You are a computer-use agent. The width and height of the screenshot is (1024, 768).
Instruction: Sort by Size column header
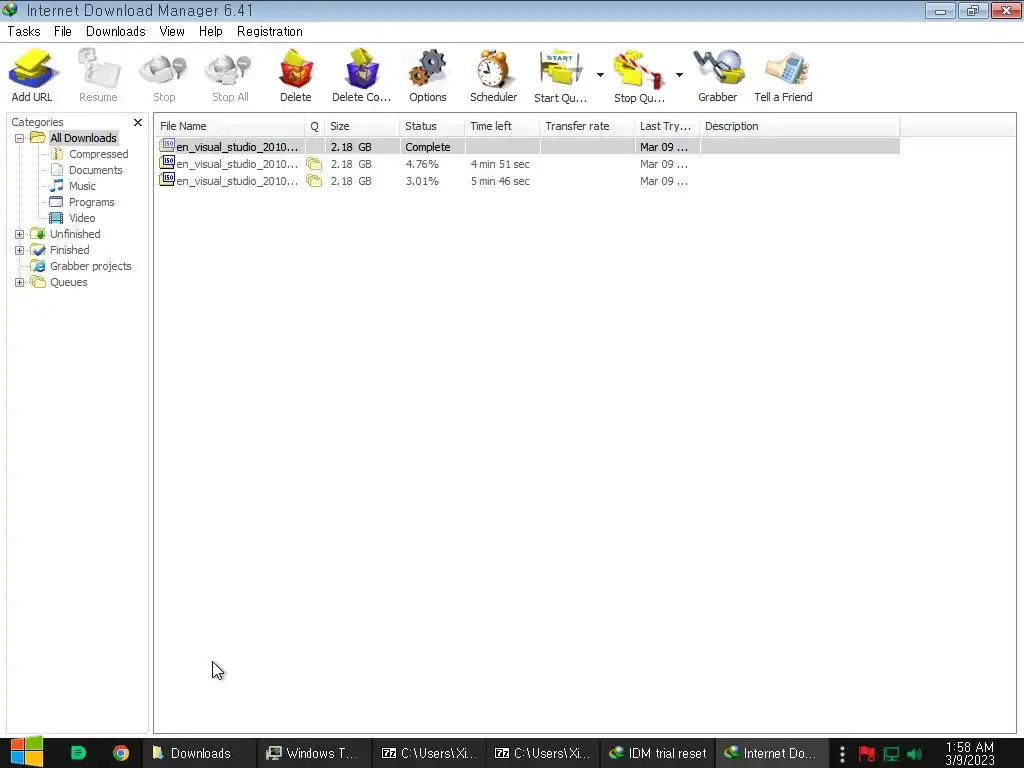point(362,126)
